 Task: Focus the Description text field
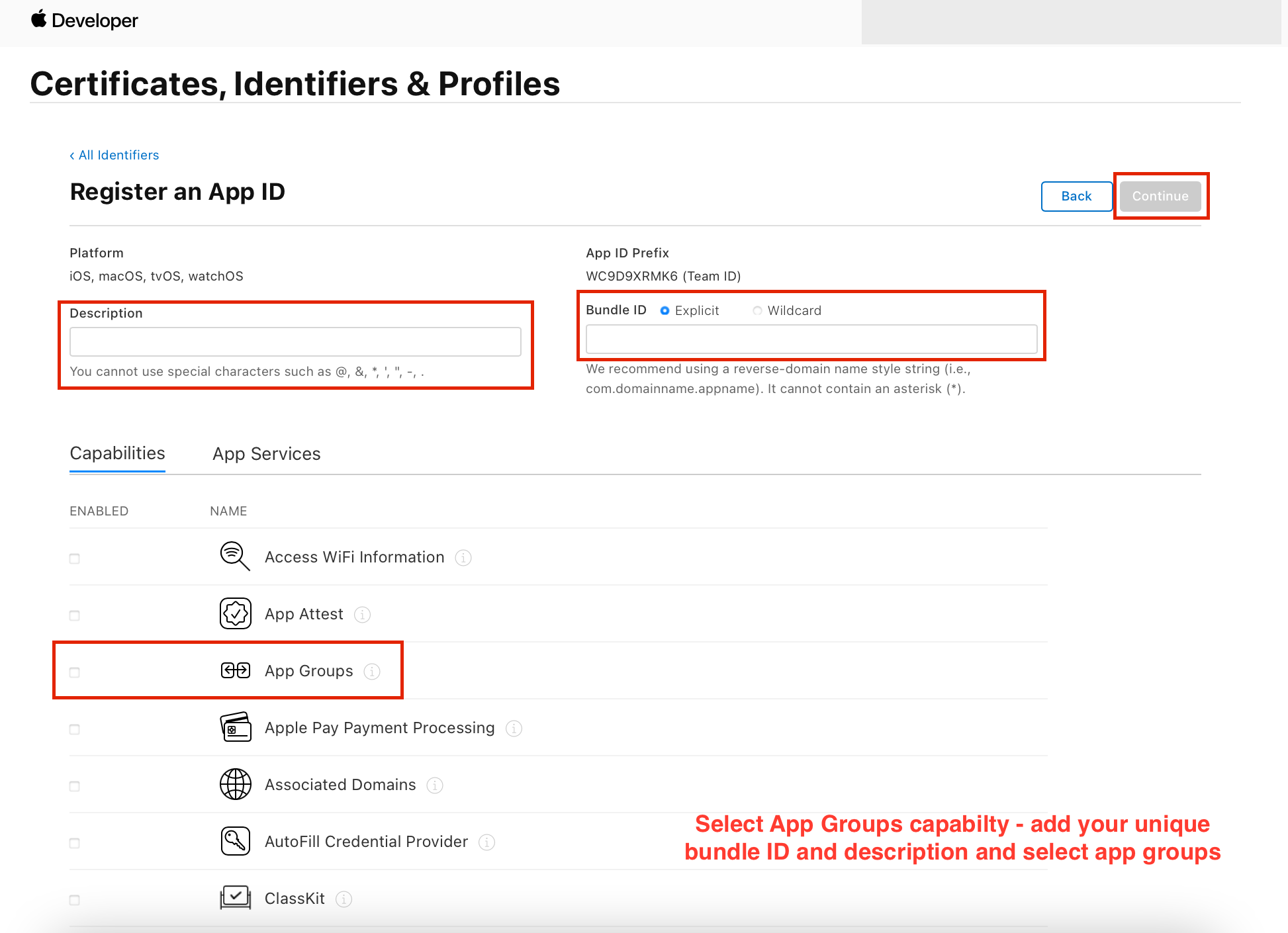(x=295, y=341)
